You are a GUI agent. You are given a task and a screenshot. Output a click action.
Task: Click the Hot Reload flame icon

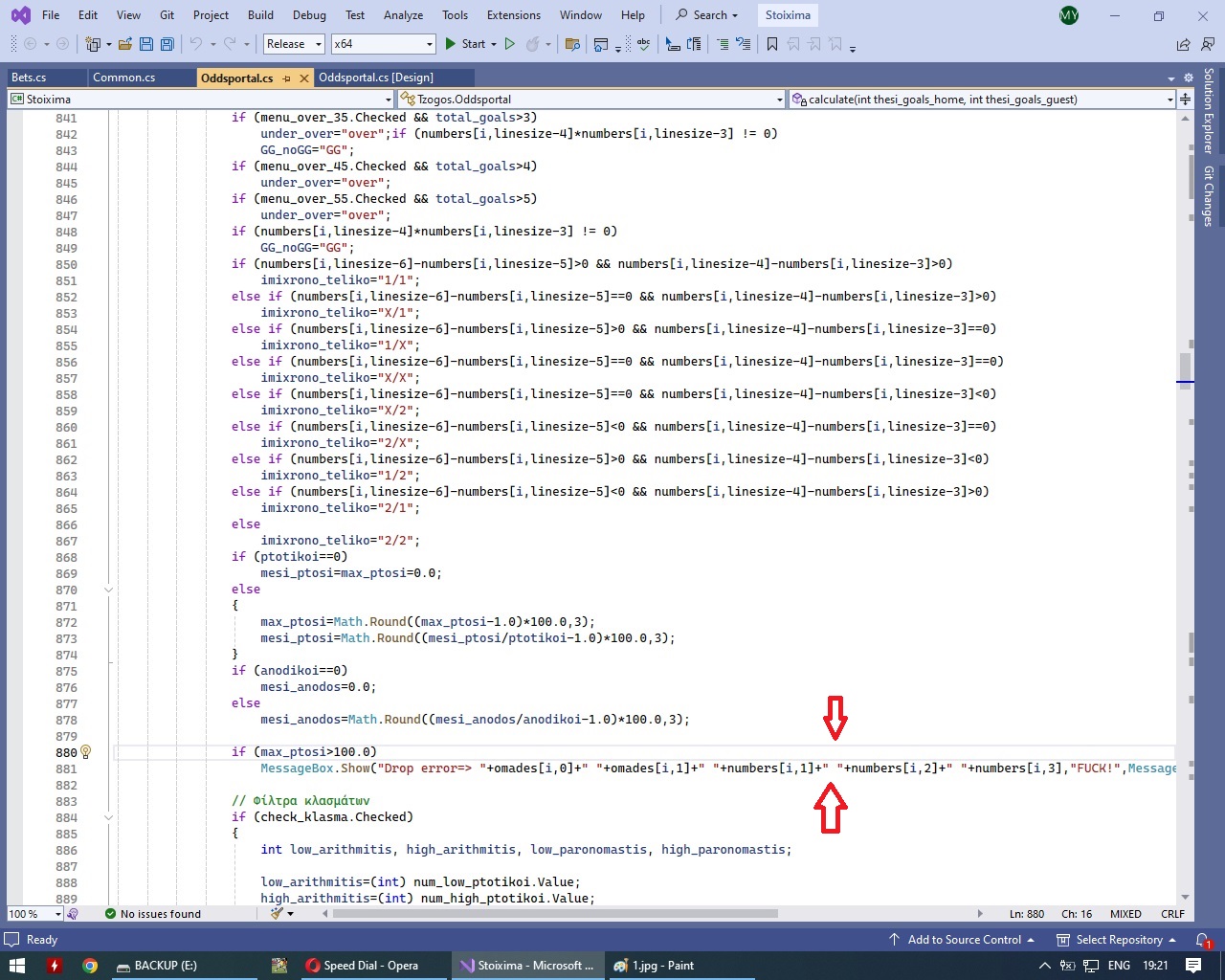pos(533,44)
